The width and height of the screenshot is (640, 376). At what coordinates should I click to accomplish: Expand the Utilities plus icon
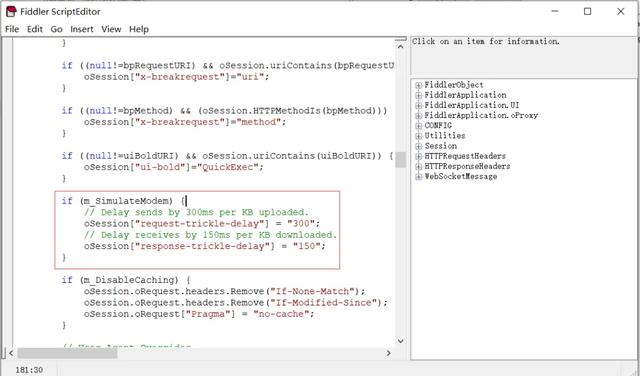(x=418, y=136)
